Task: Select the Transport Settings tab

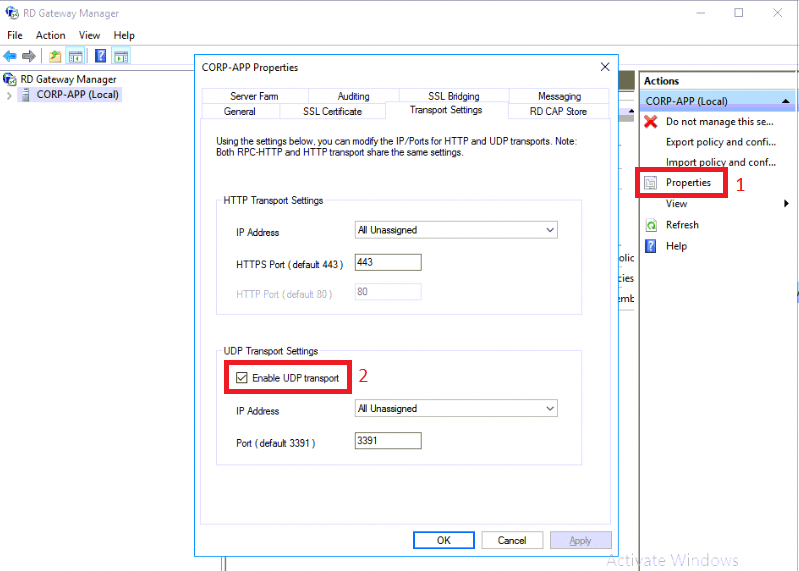Action: 446,110
